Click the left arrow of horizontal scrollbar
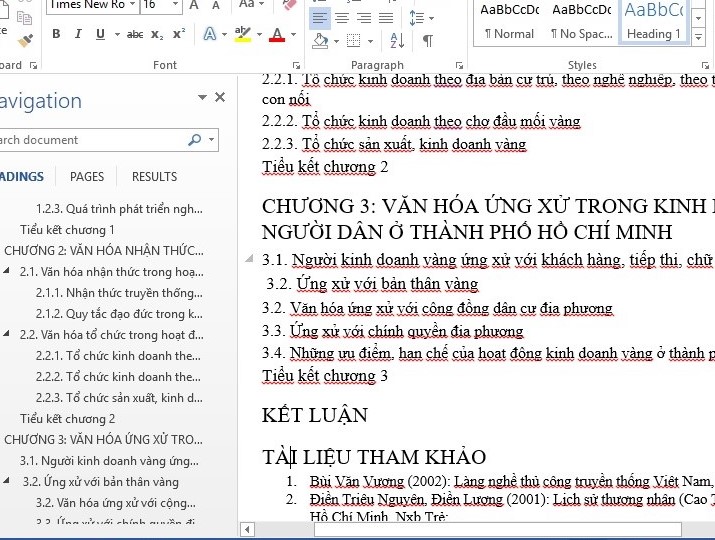 pyautogui.click(x=247, y=530)
